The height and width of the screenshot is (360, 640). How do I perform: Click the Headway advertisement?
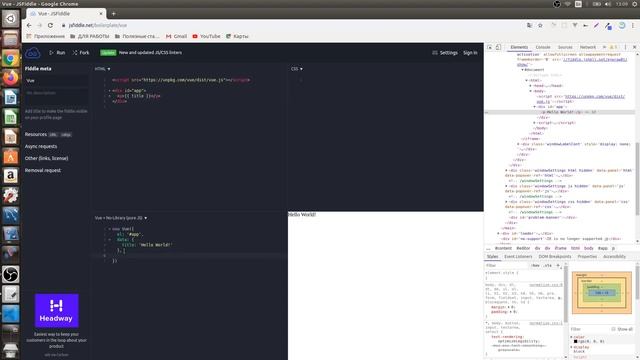click(x=56, y=310)
